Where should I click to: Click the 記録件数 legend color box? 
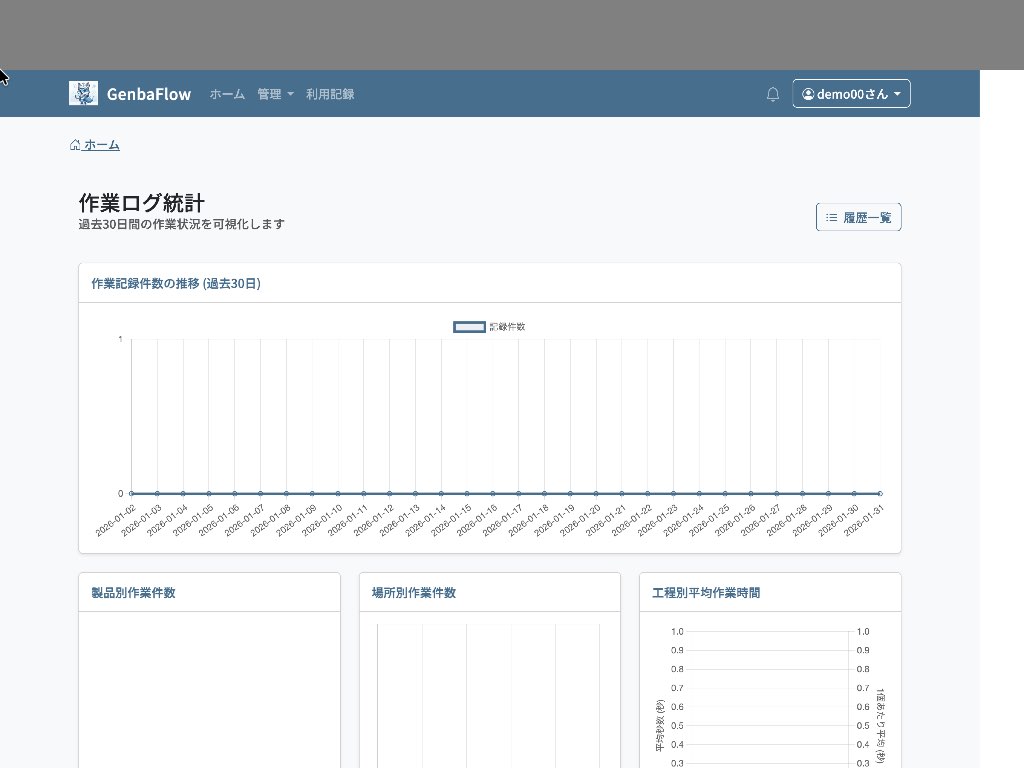coord(469,327)
